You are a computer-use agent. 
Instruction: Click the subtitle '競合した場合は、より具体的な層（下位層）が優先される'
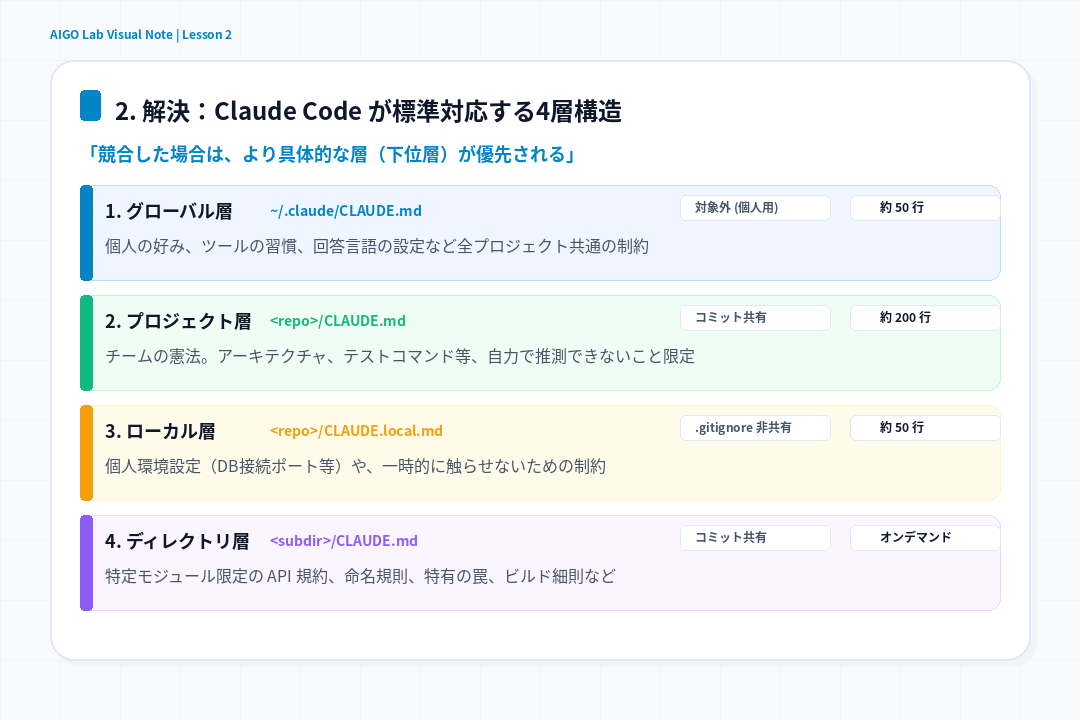[x=331, y=154]
